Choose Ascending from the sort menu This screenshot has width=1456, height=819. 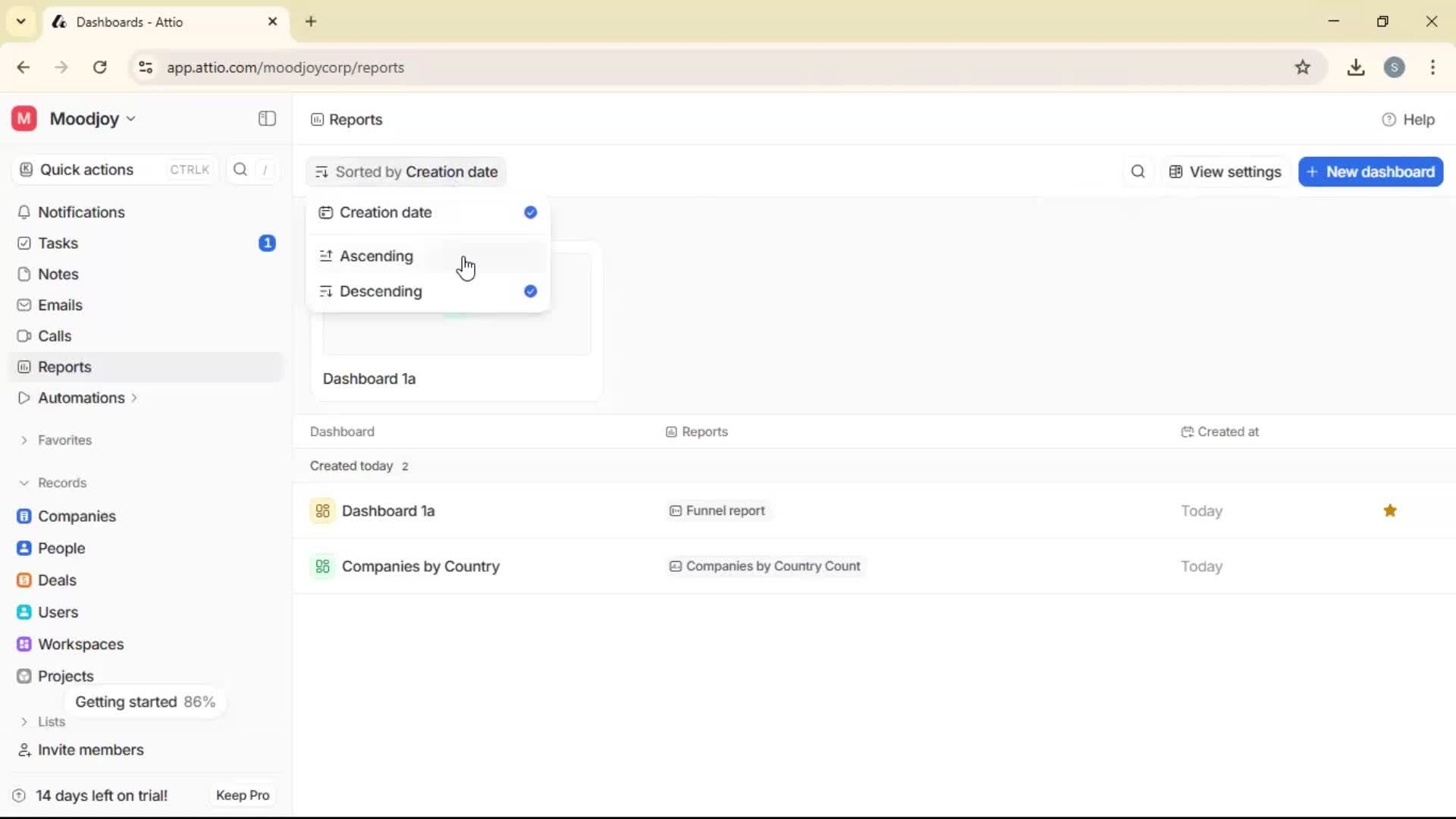click(377, 256)
